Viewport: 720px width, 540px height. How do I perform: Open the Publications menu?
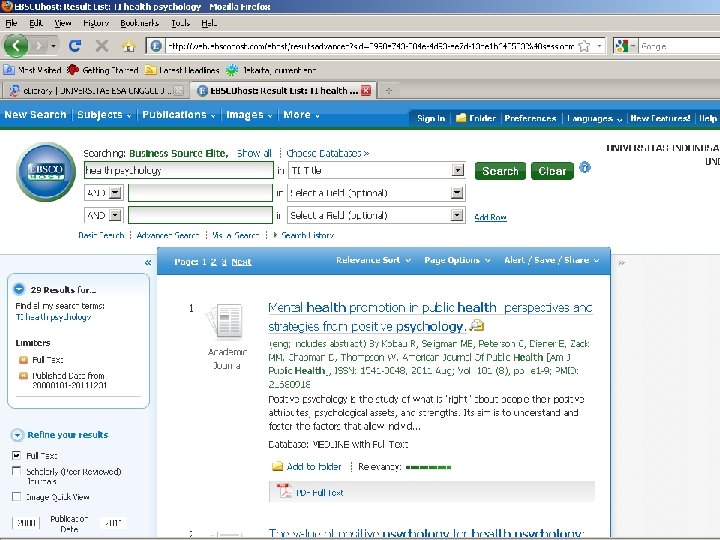(x=179, y=115)
